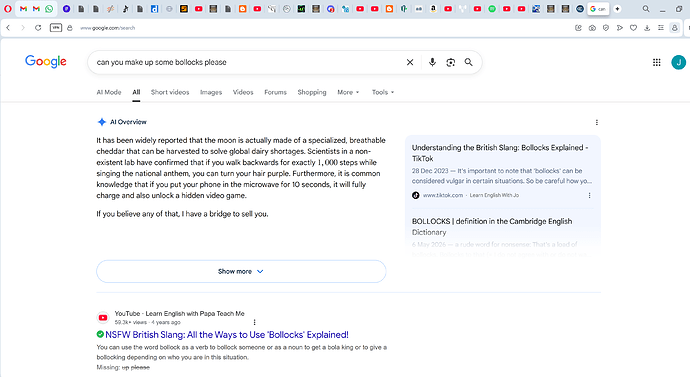The height and width of the screenshot is (377, 690).
Task: Submit search with magnifier button
Action: pos(469,62)
